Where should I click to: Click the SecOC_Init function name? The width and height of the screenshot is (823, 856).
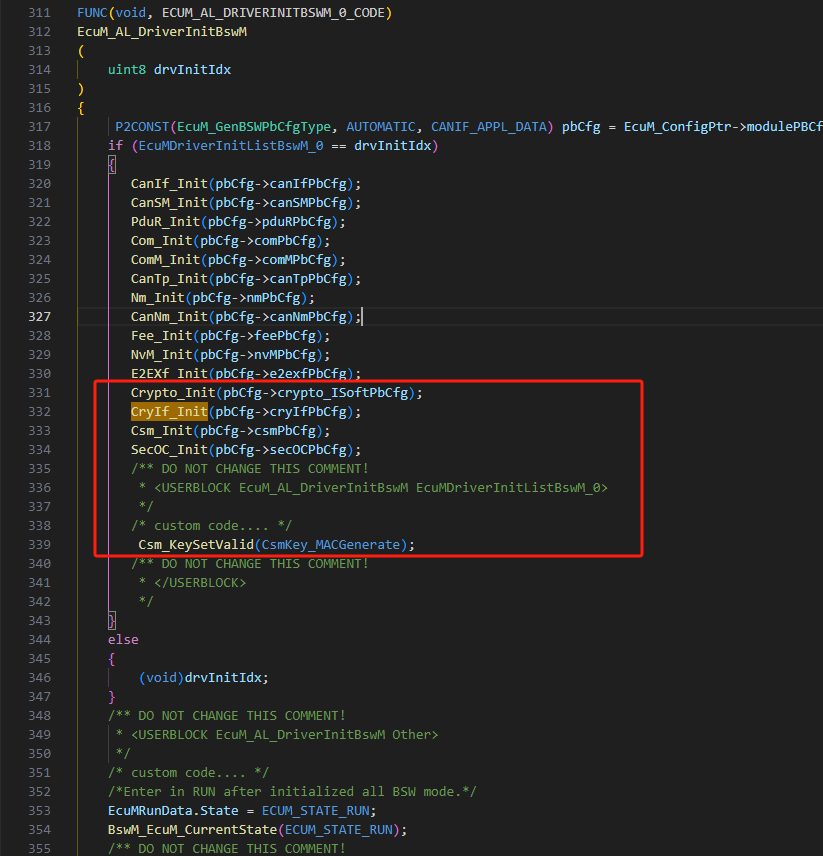(x=168, y=450)
